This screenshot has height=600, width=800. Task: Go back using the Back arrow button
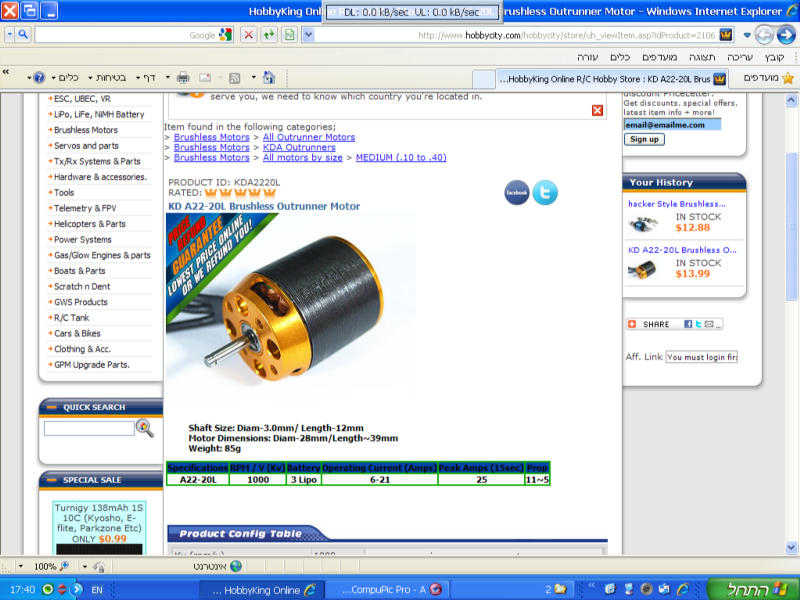pyautogui.click(x=764, y=35)
